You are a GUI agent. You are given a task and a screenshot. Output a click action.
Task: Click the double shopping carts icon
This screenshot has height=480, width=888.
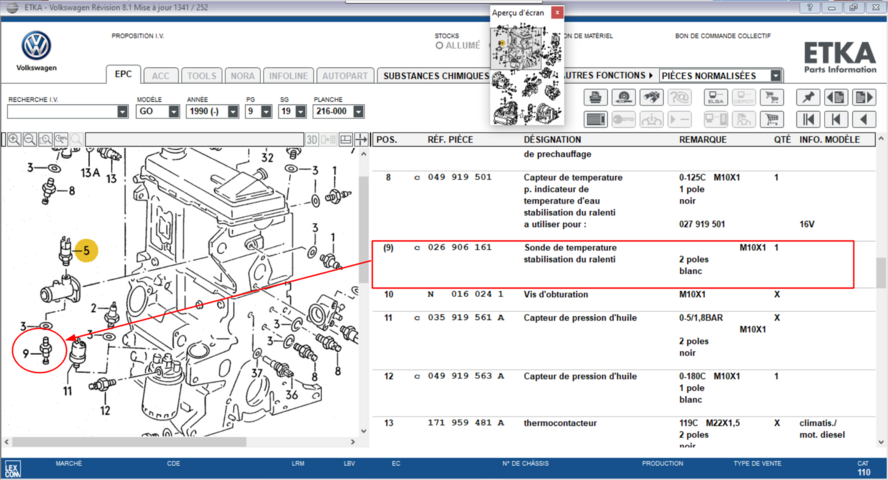(x=771, y=97)
